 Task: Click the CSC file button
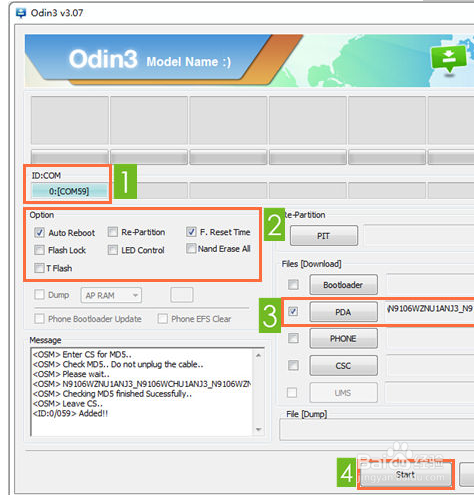[343, 366]
